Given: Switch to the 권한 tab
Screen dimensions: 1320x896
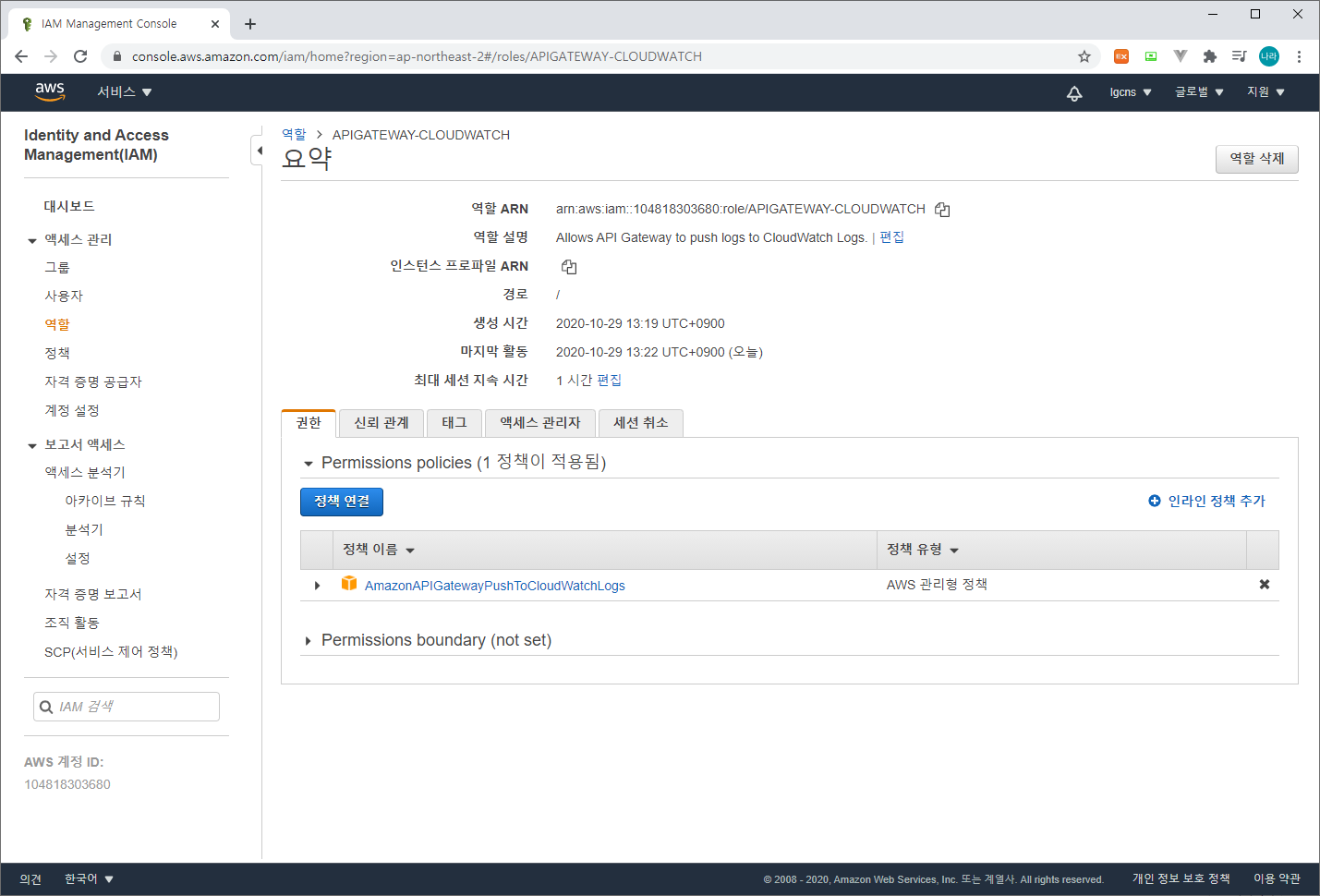Looking at the screenshot, I should 309,423.
